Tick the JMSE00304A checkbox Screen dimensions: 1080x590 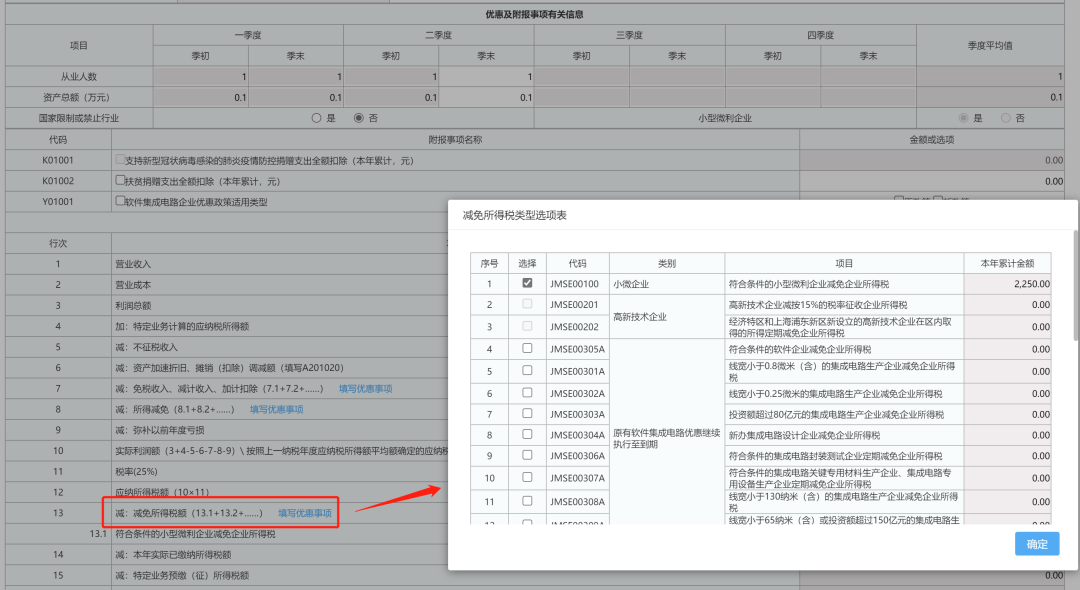527,434
